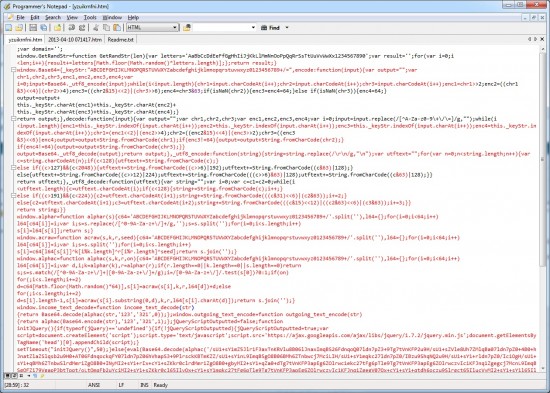Click the Cut scissors icon

pyautogui.click(x=96, y=27)
